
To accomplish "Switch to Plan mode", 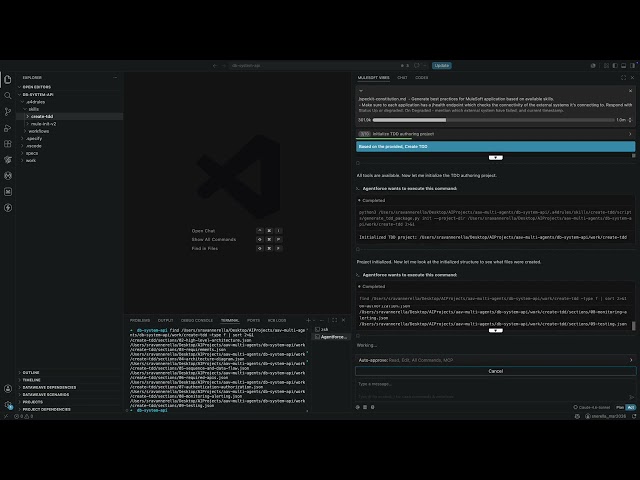I will coord(620,407).
